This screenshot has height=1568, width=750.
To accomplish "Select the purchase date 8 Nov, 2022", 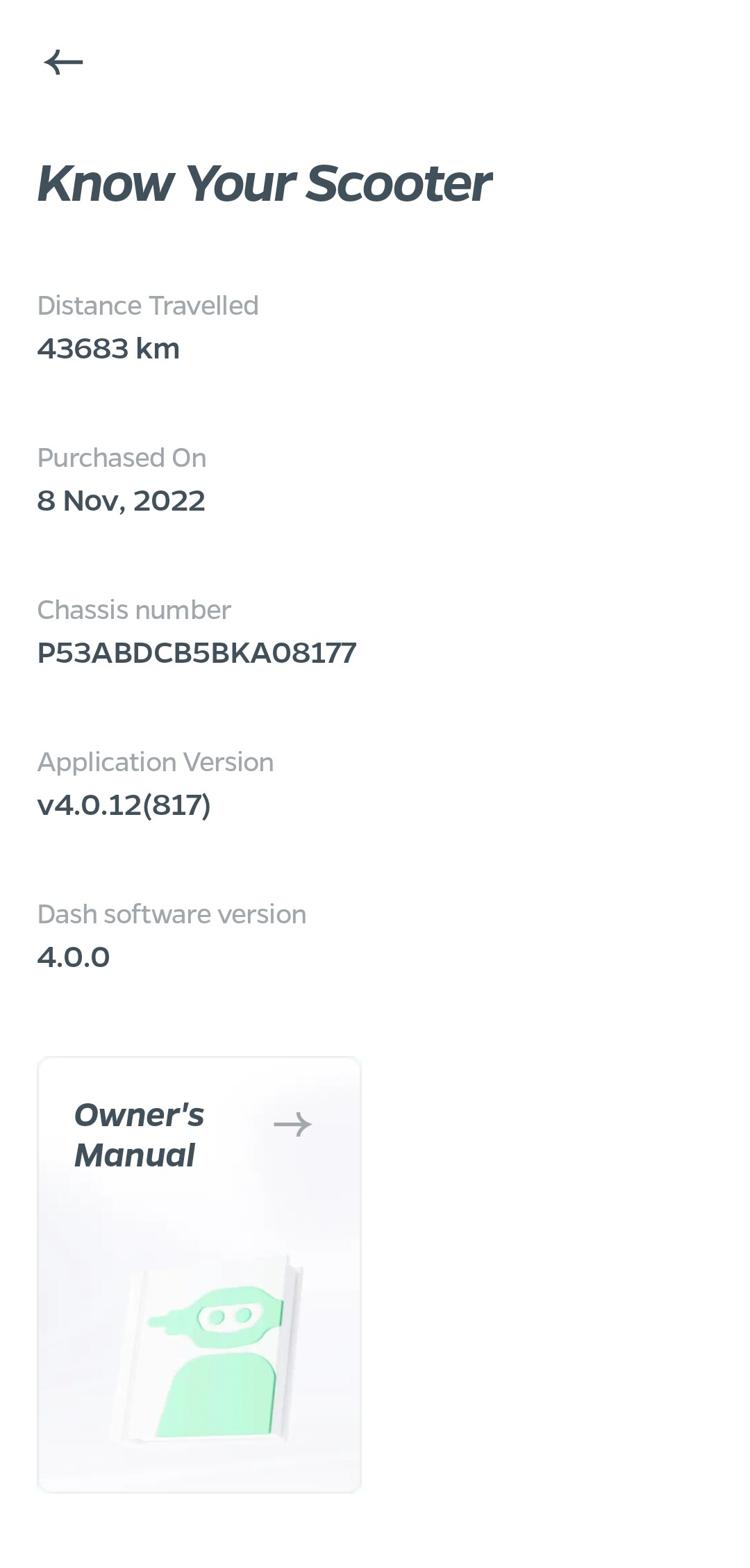I will click(x=121, y=501).
